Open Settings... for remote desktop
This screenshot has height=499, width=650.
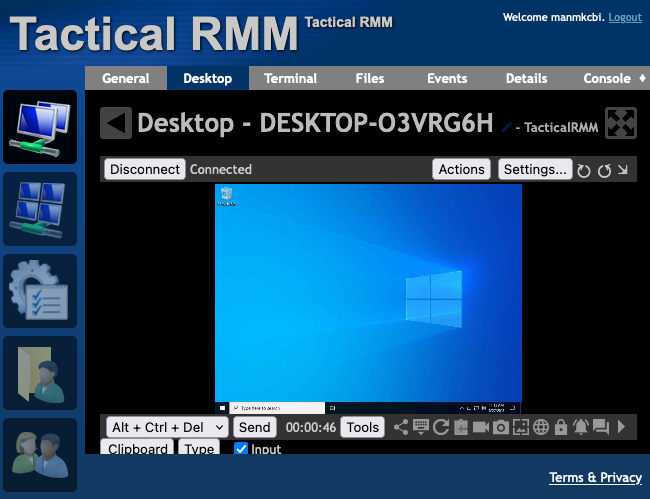(x=535, y=169)
